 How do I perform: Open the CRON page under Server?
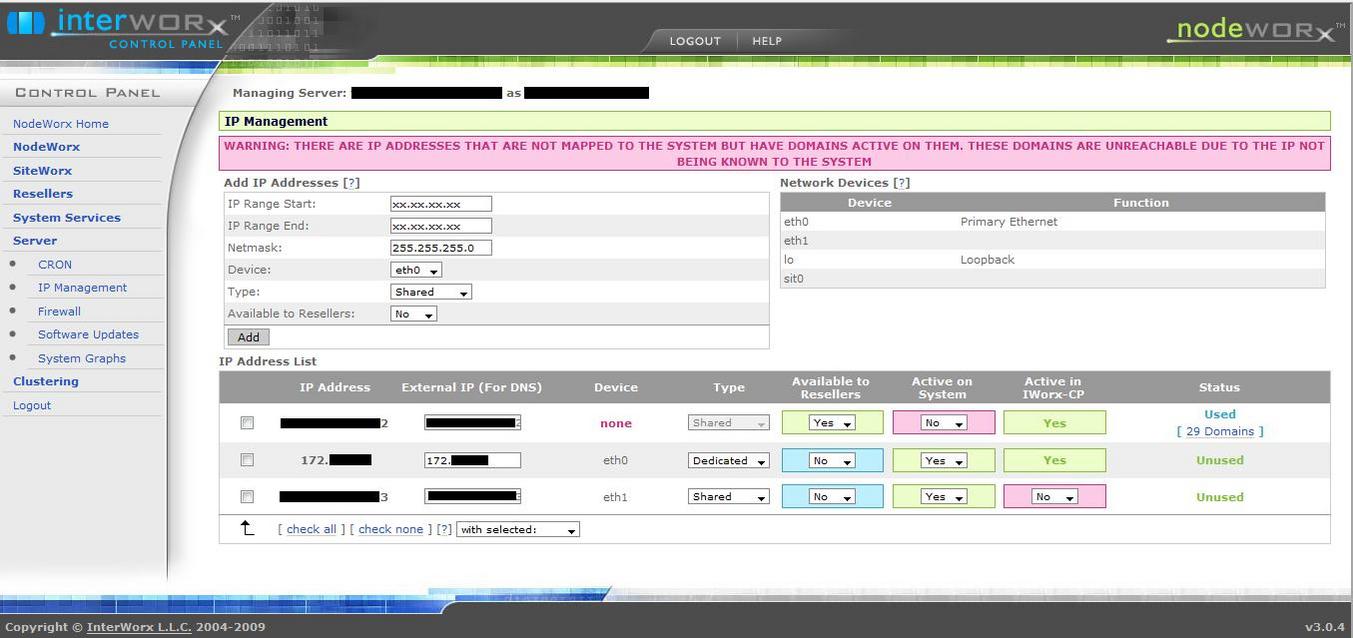pyautogui.click(x=55, y=265)
